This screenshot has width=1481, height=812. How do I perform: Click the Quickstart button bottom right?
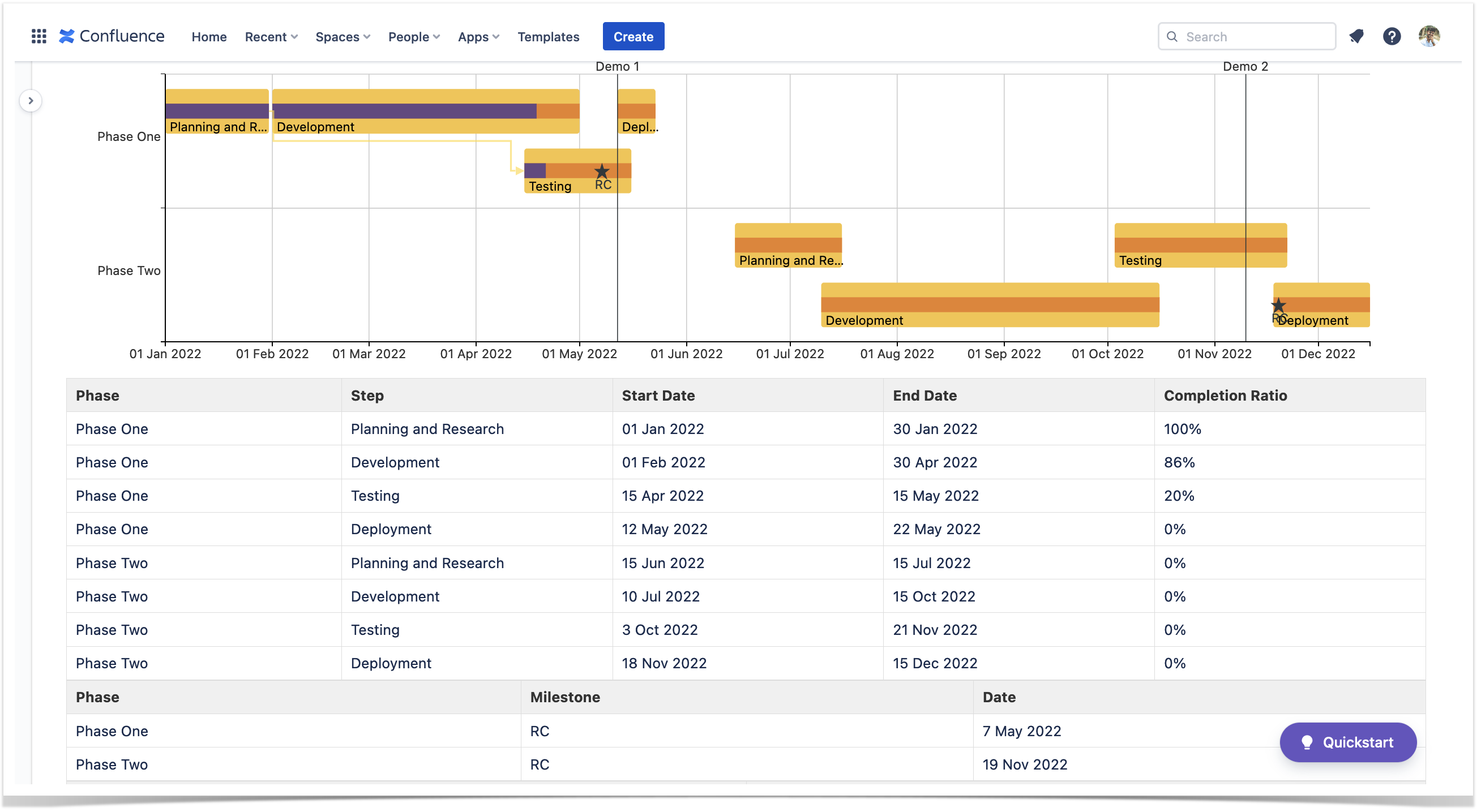pos(1348,742)
